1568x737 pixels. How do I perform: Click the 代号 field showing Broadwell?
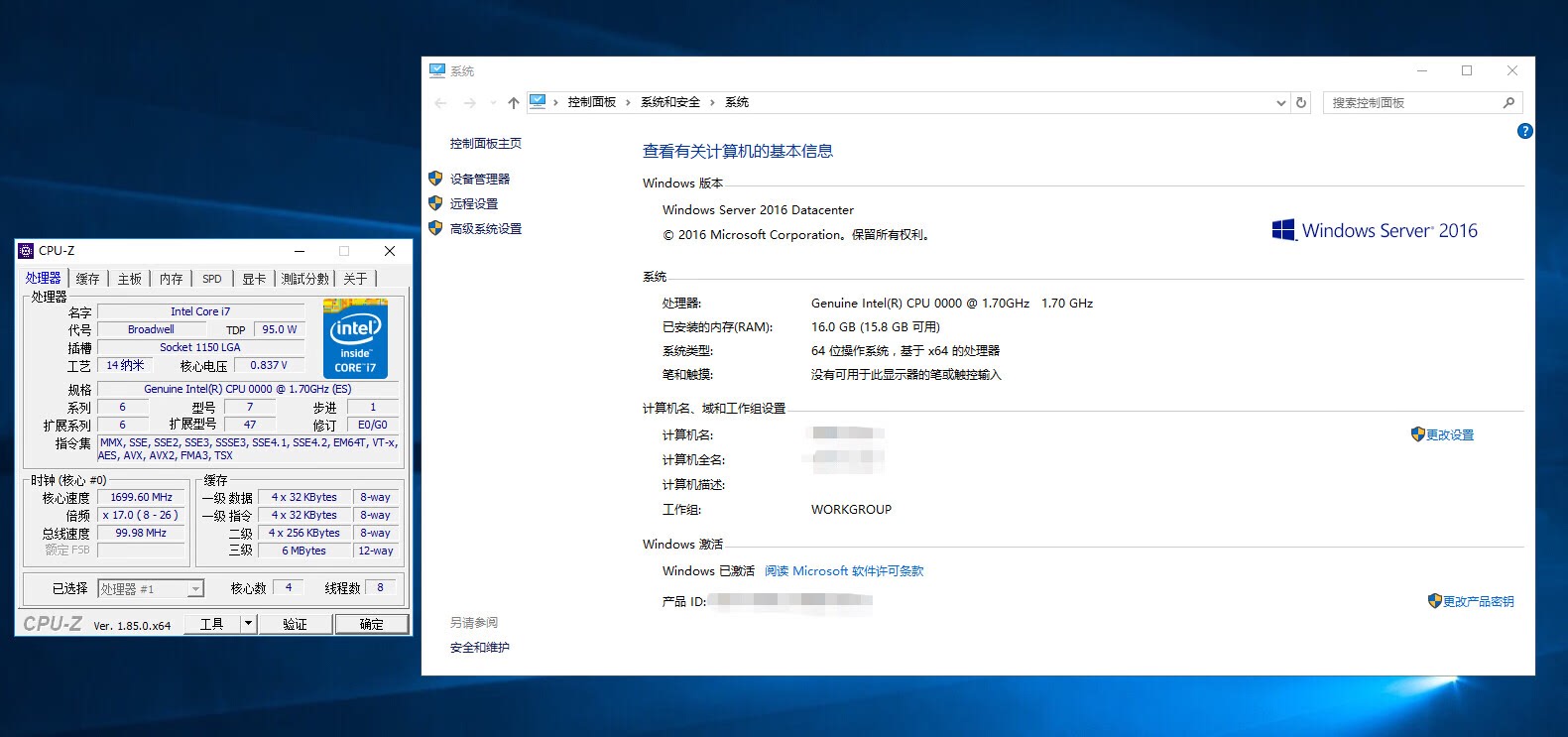151,329
